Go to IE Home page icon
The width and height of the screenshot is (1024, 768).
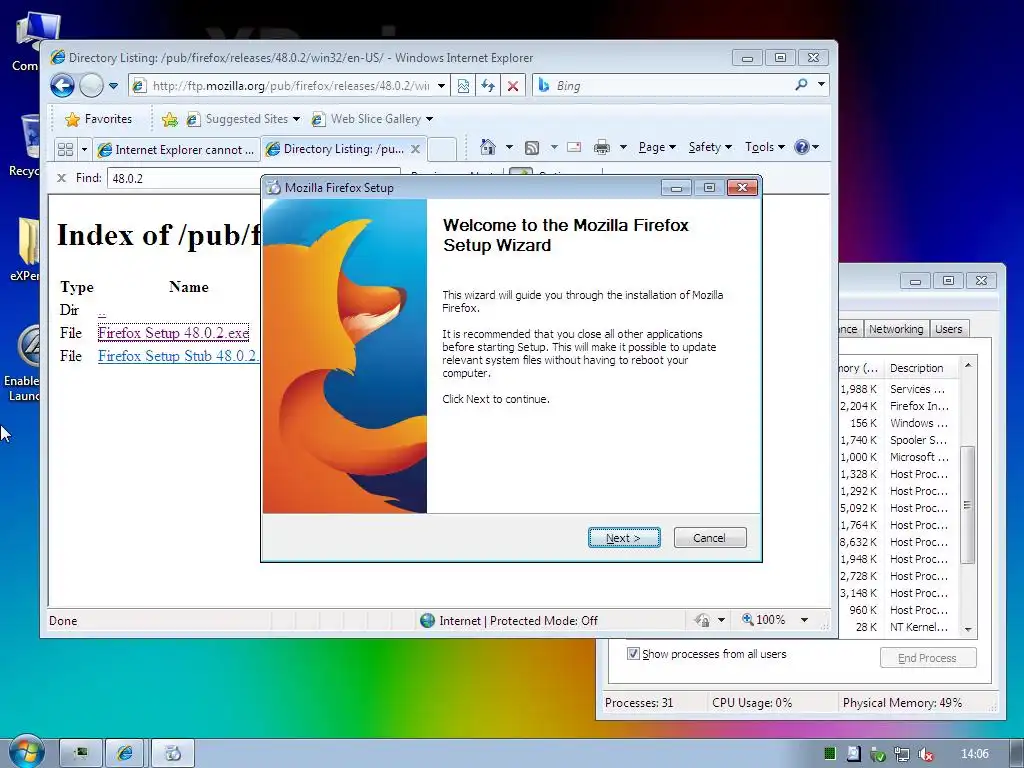point(488,147)
